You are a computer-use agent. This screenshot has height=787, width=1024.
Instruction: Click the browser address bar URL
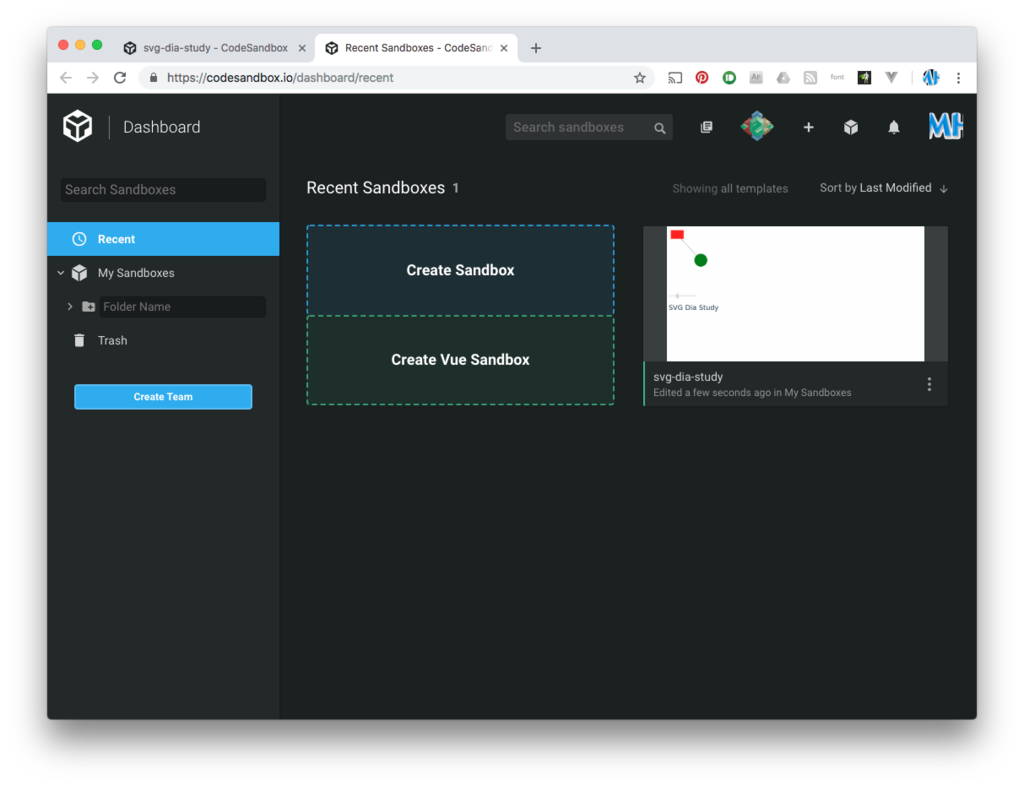pos(280,78)
